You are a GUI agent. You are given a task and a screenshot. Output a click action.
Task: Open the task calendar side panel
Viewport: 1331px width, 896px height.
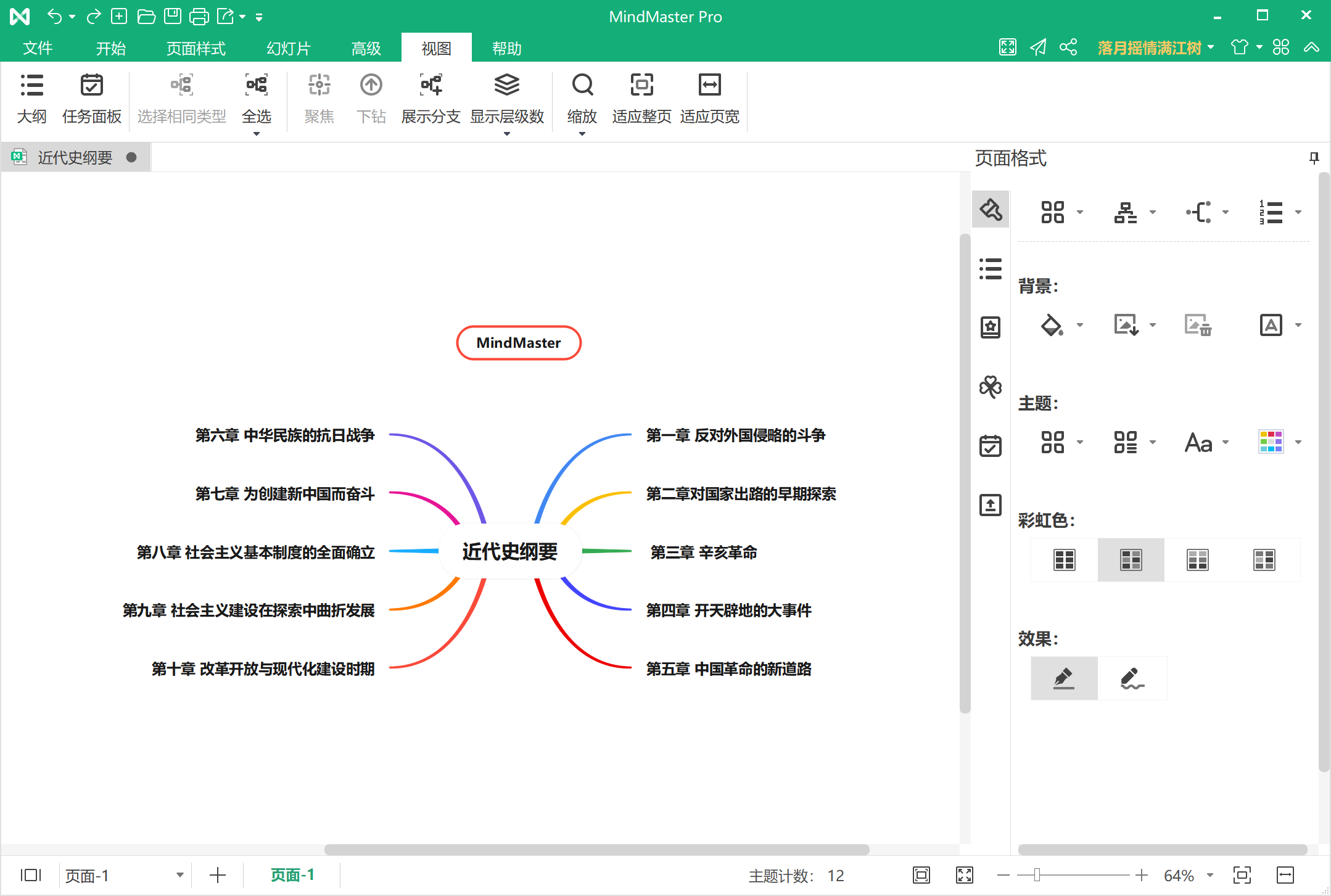pos(991,445)
